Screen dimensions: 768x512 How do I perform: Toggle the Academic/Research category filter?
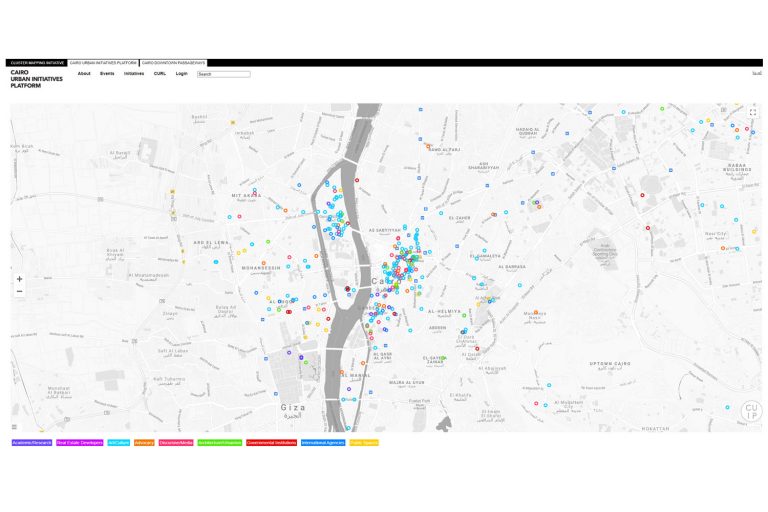click(32, 442)
